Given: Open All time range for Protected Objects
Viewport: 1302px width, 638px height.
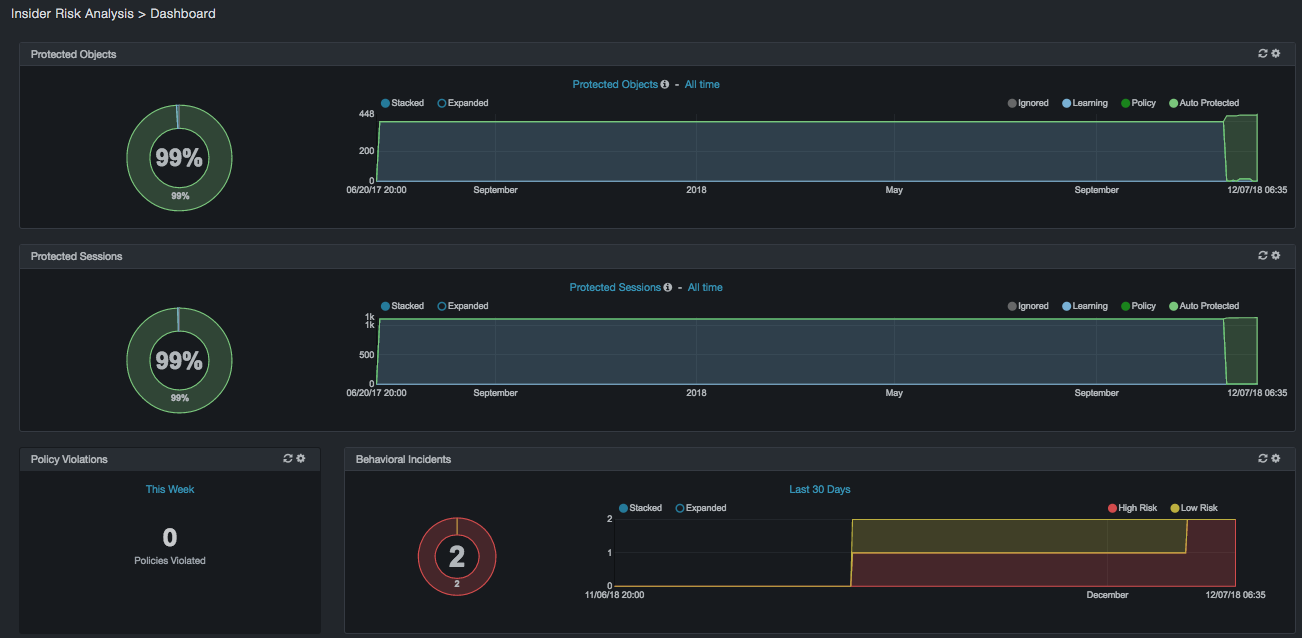Looking at the screenshot, I should click(702, 85).
